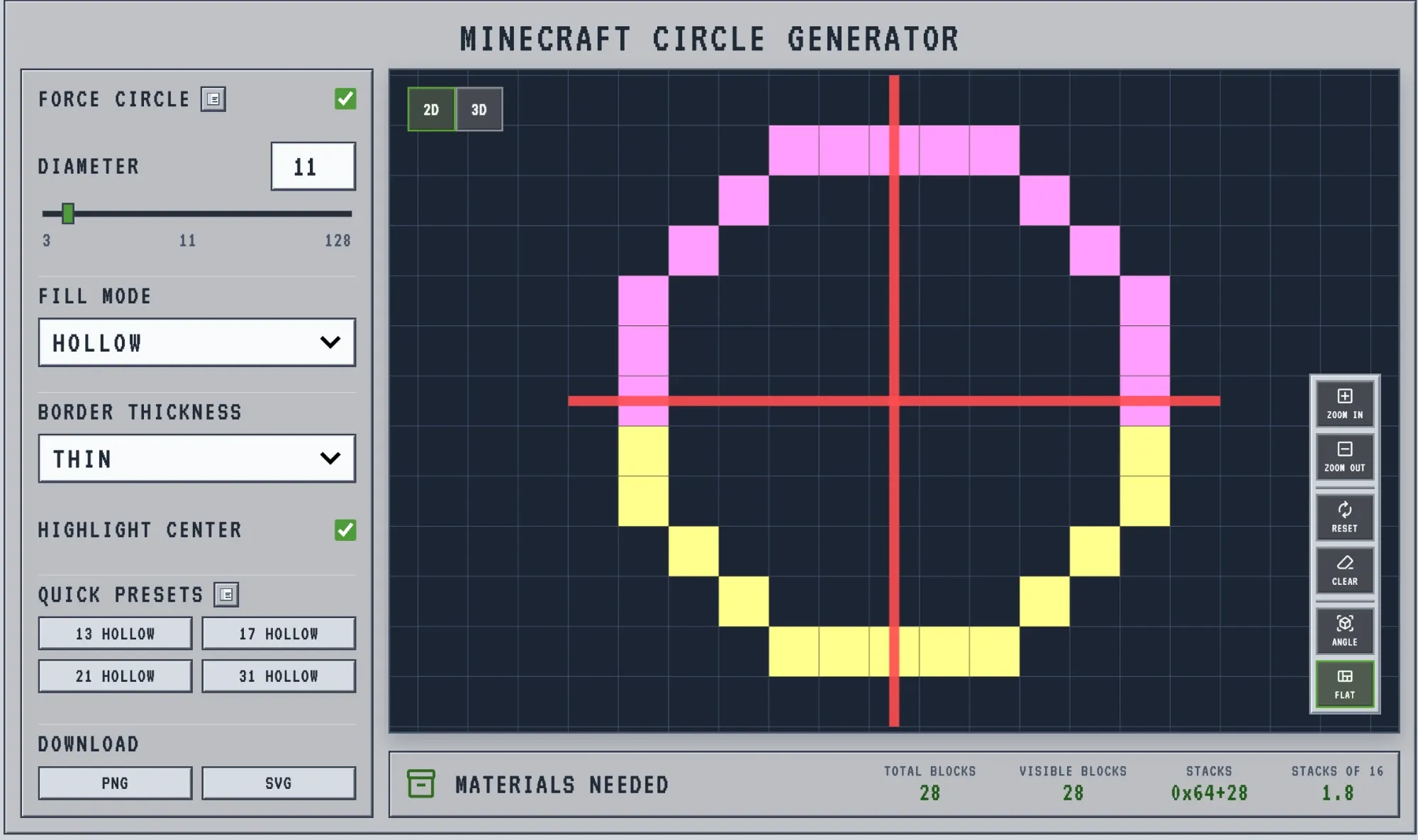Click the Diameter input field
This screenshot has width=1418, height=840.
(313, 167)
